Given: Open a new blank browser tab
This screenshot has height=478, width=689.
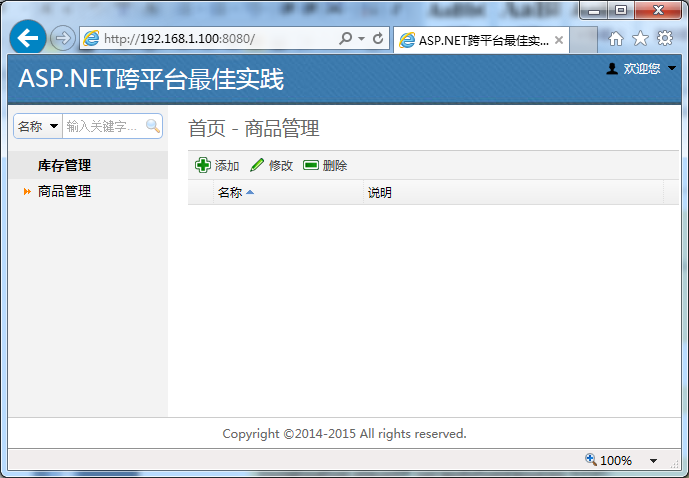Looking at the screenshot, I should click(583, 40).
